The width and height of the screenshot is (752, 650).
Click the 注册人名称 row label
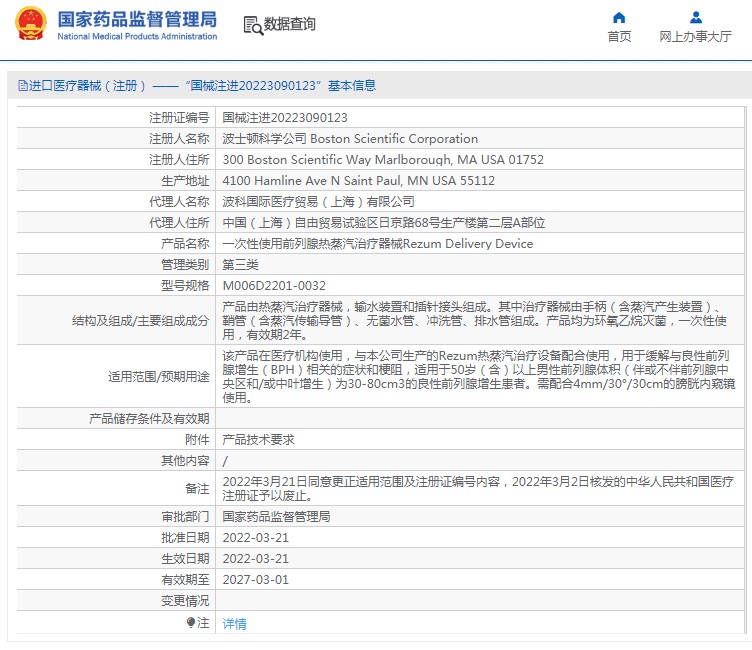(179, 139)
